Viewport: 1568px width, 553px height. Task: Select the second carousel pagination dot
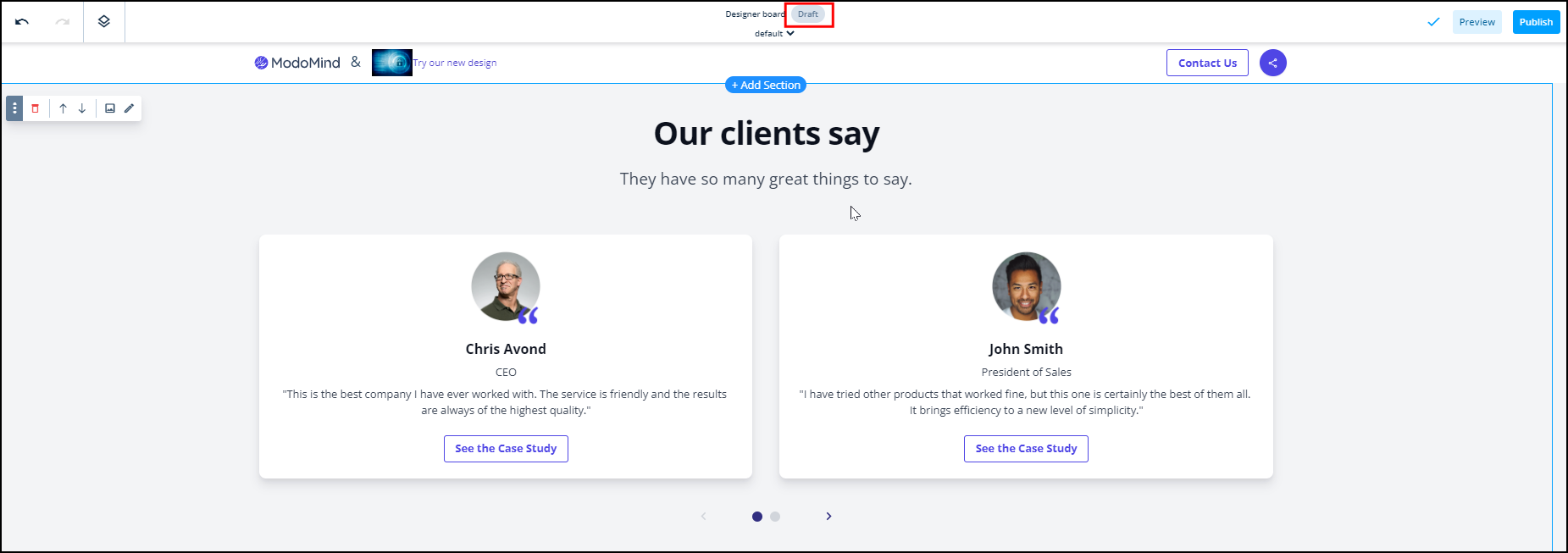pos(775,517)
